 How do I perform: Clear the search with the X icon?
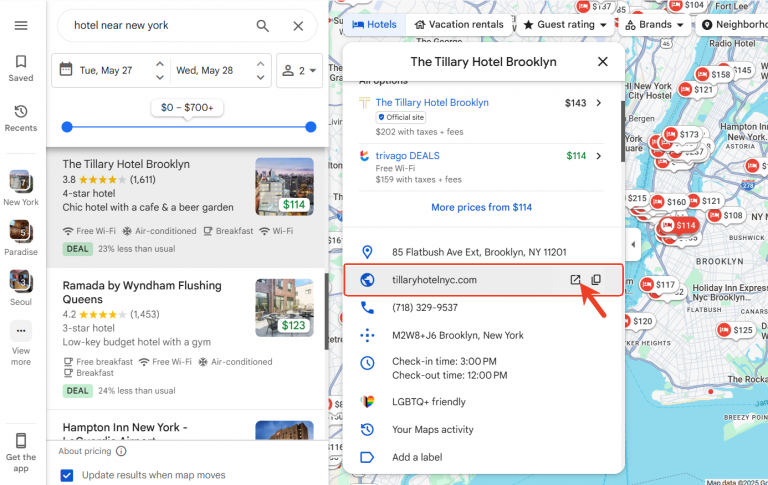click(298, 26)
